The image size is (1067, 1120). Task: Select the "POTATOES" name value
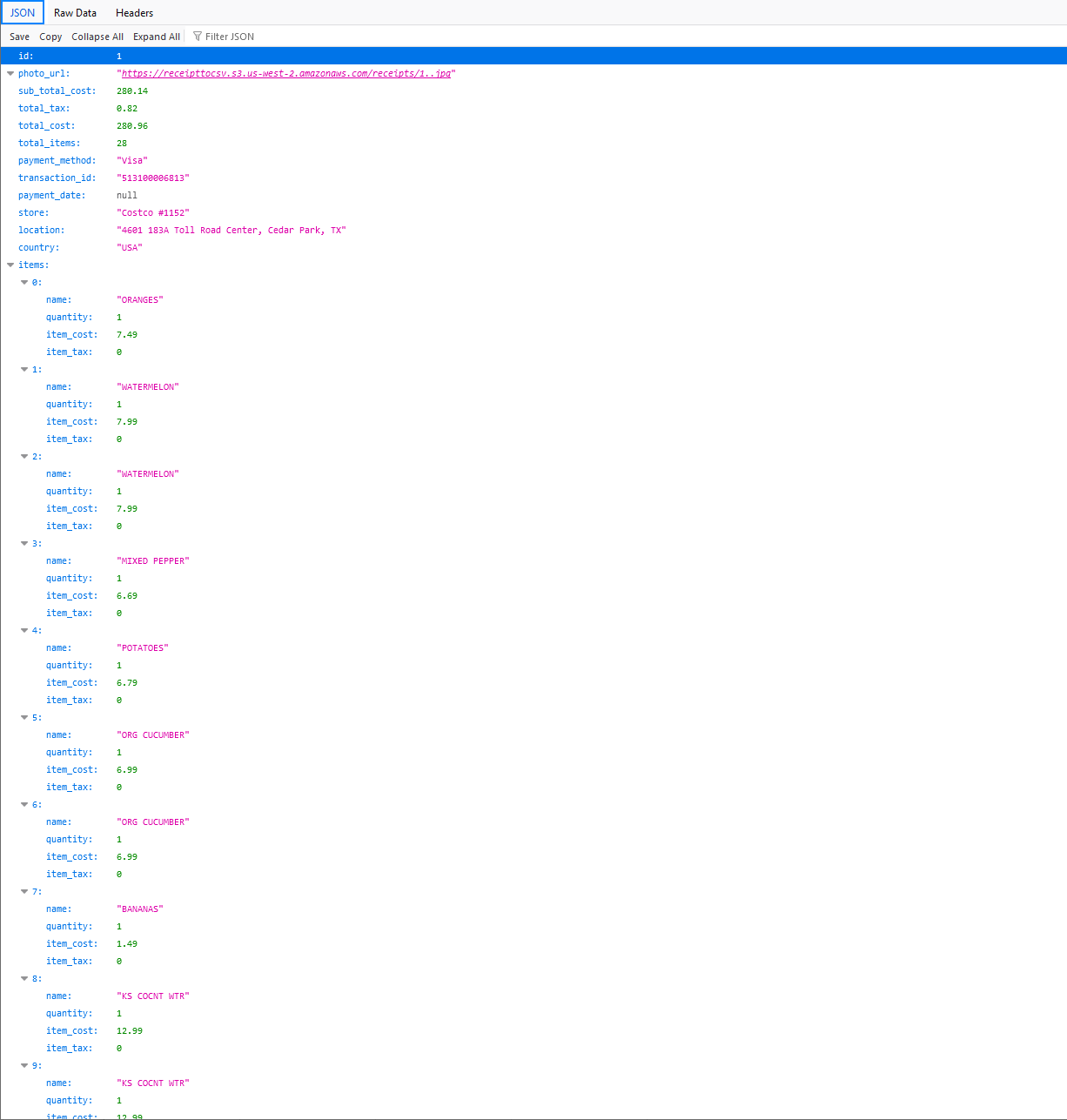(143, 648)
